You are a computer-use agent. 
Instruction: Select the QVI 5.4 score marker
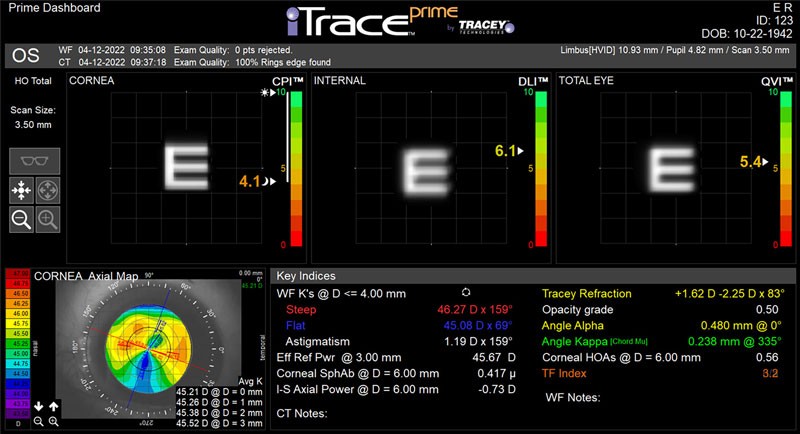coord(754,162)
